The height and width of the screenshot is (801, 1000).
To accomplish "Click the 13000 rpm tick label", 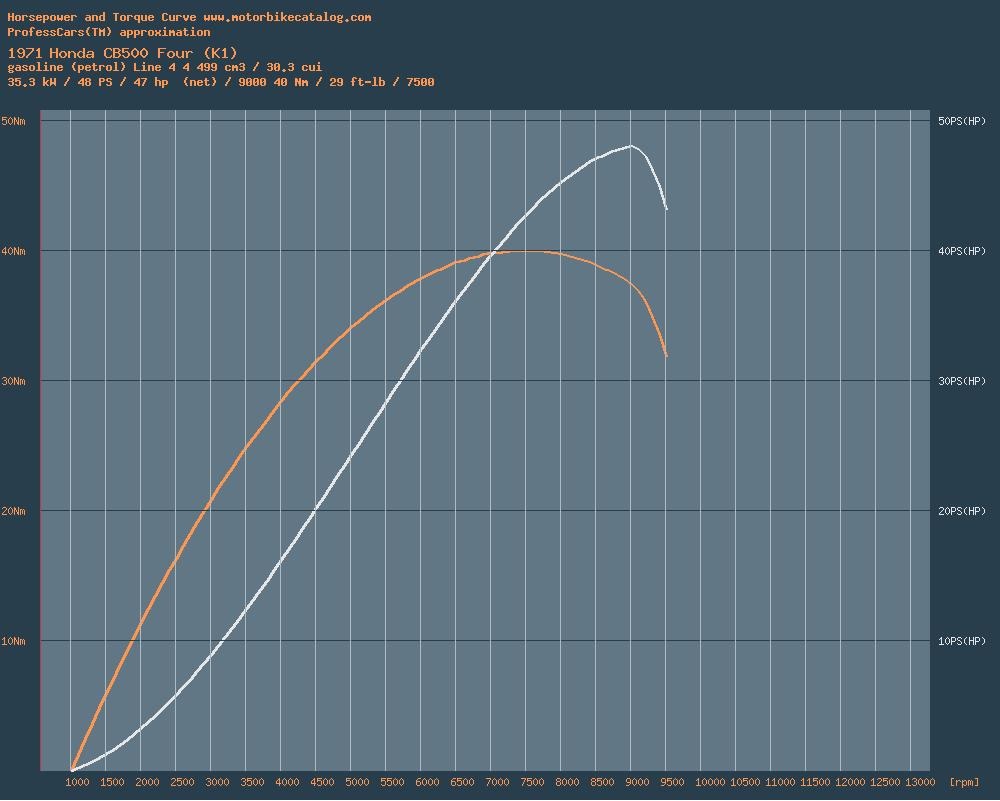I will 920,782.
